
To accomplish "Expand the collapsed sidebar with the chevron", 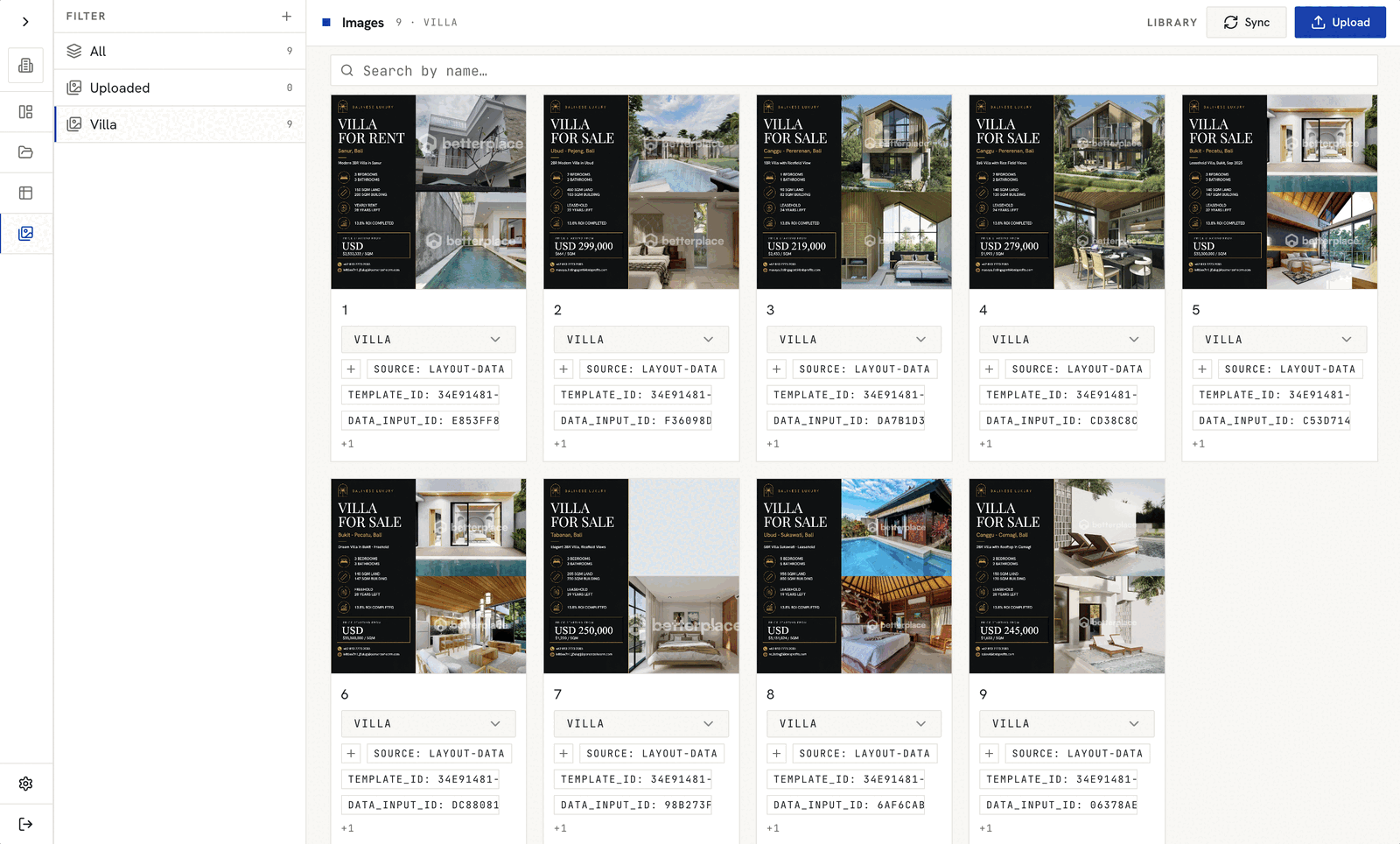I will click(x=25, y=22).
